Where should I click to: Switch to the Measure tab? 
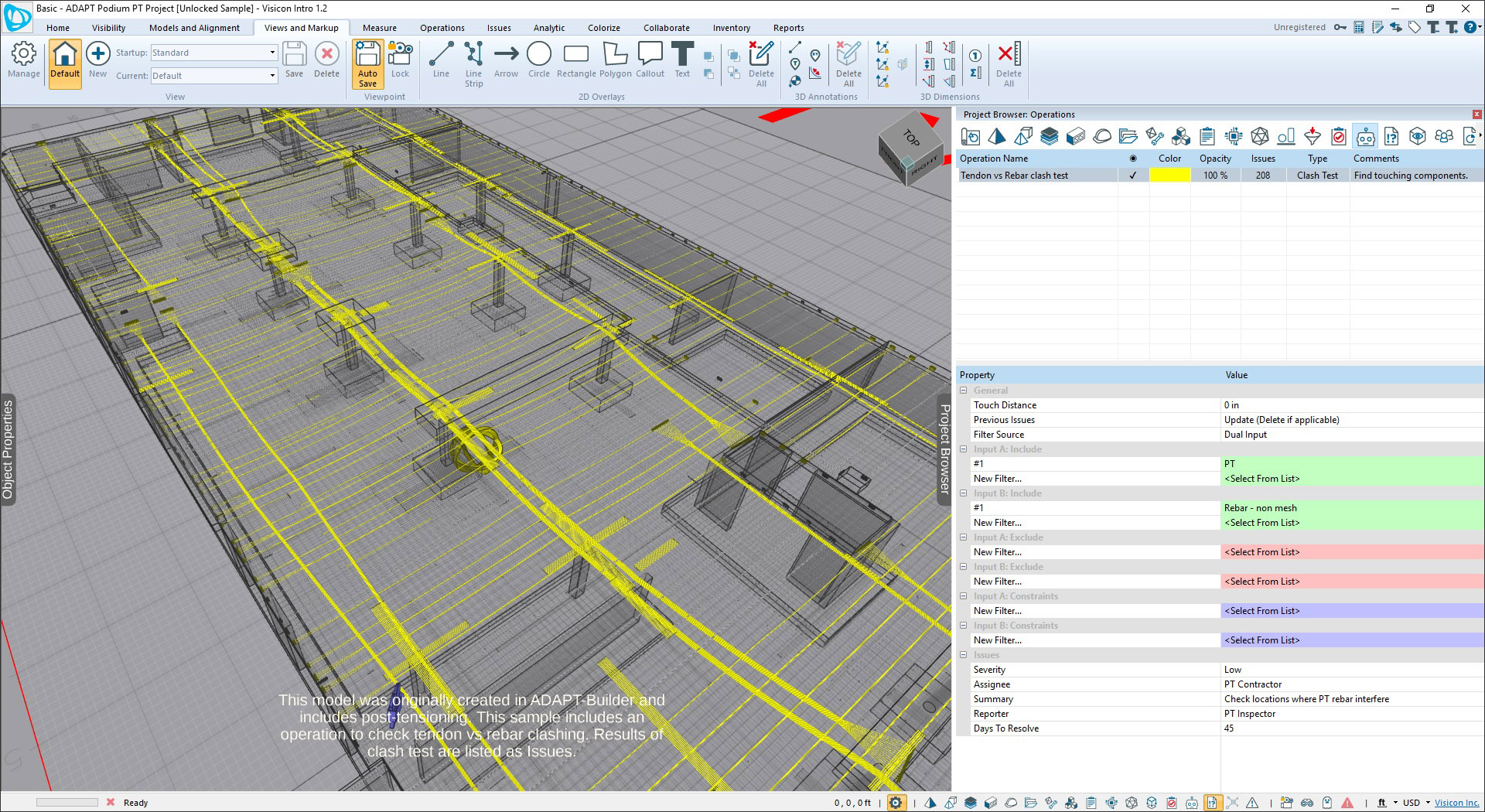point(380,28)
